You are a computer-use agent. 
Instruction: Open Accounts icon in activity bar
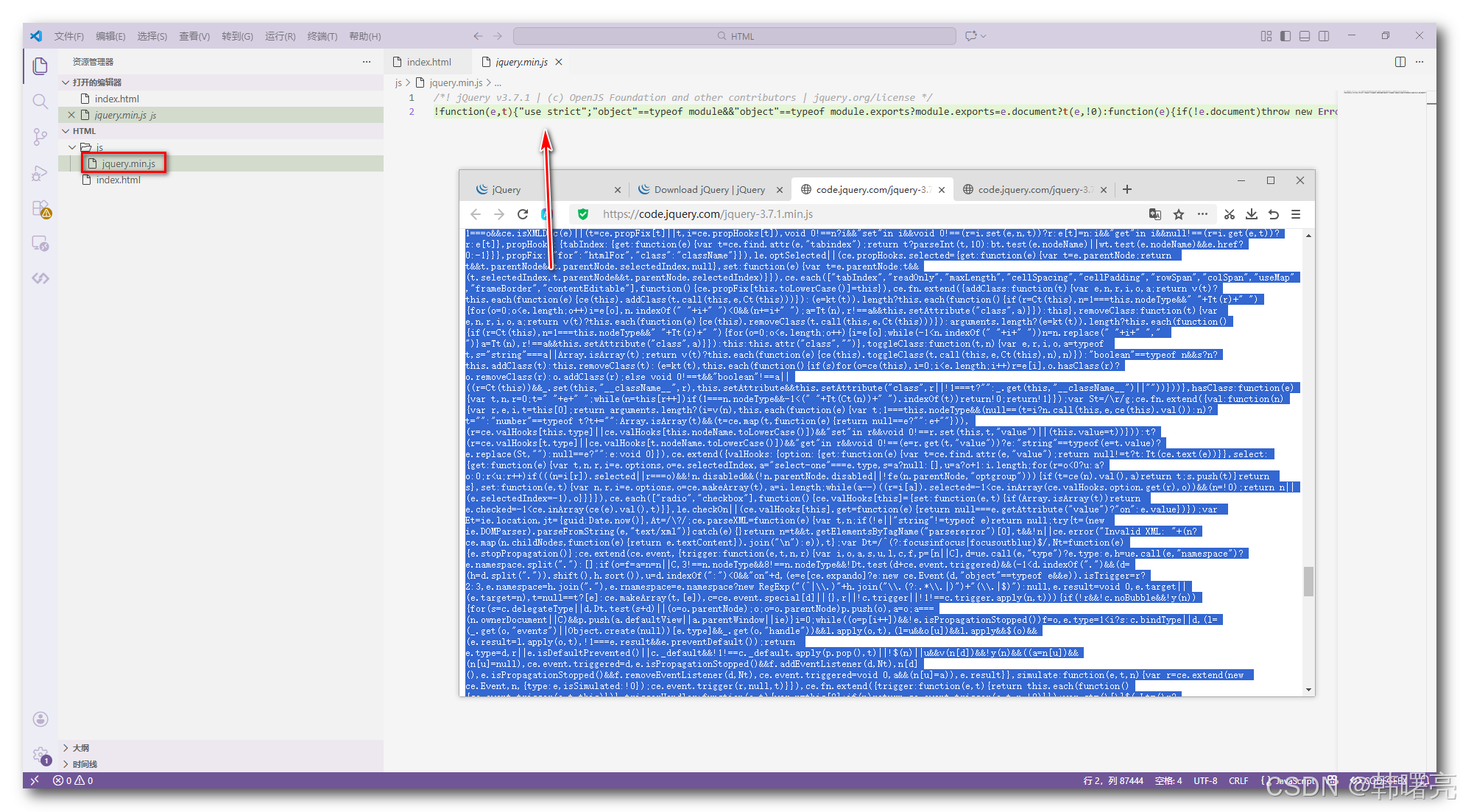(40, 719)
